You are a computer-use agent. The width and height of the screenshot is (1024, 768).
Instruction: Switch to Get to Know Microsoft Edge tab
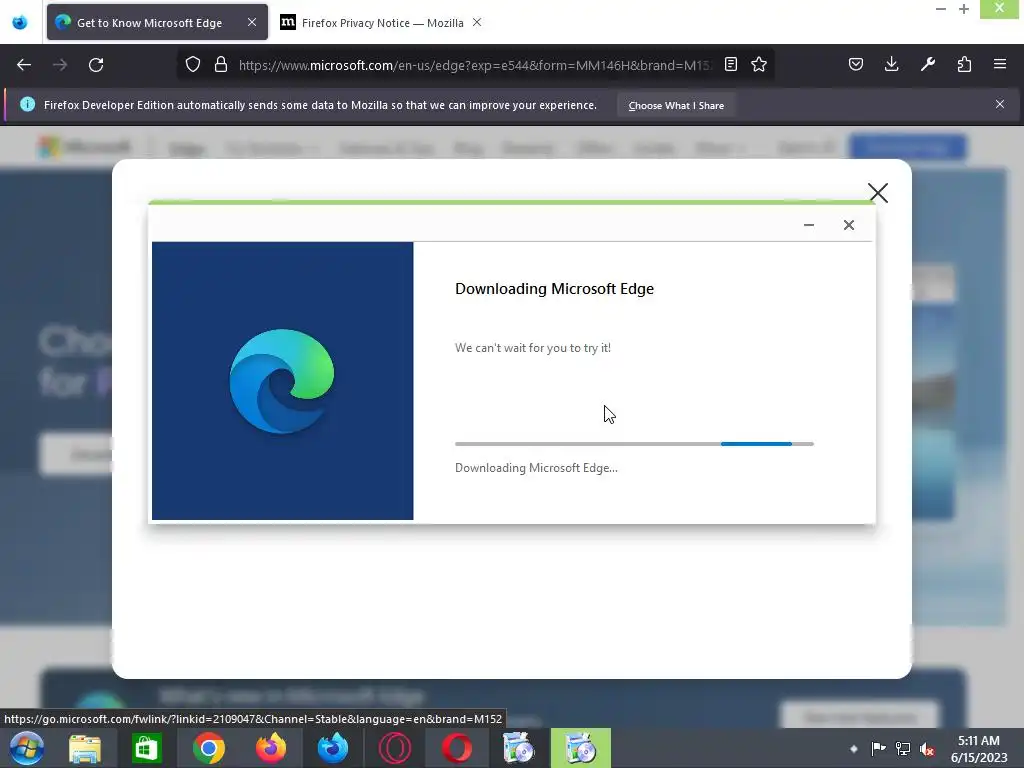[157, 22]
